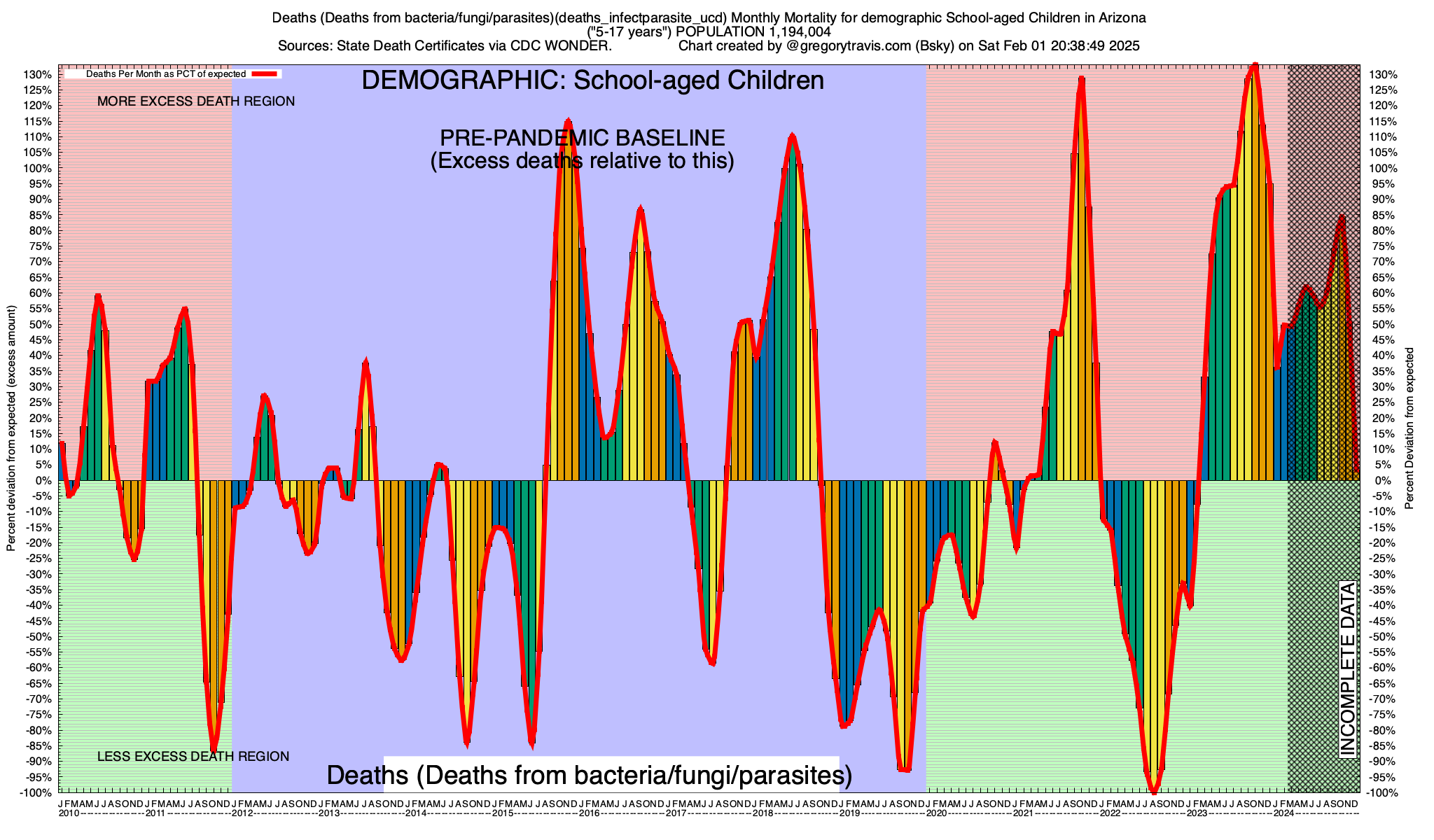Click the 'DEMOGRAPHIC: School-aged Children' title

click(592, 80)
